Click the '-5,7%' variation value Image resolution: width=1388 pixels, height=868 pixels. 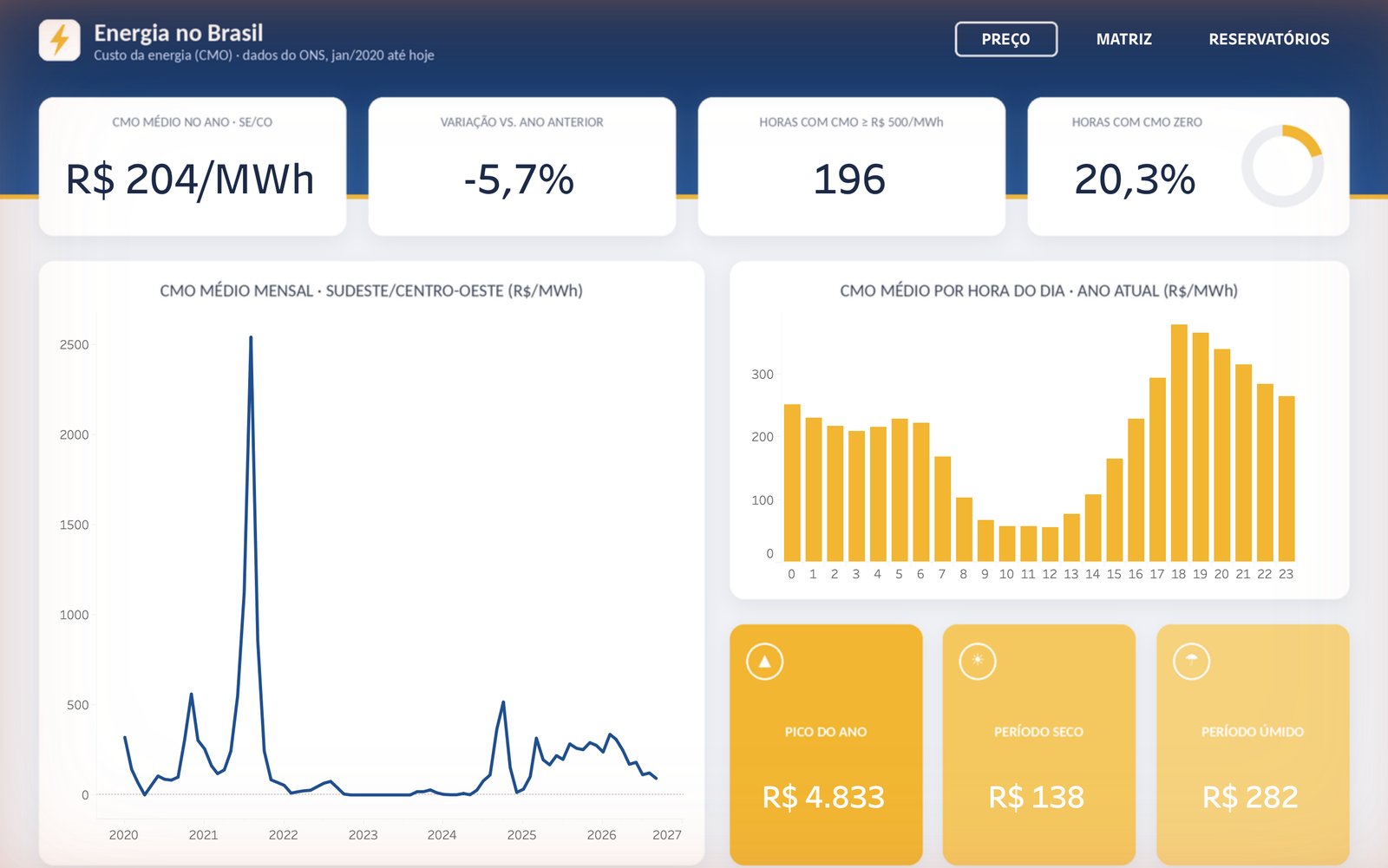(x=519, y=179)
